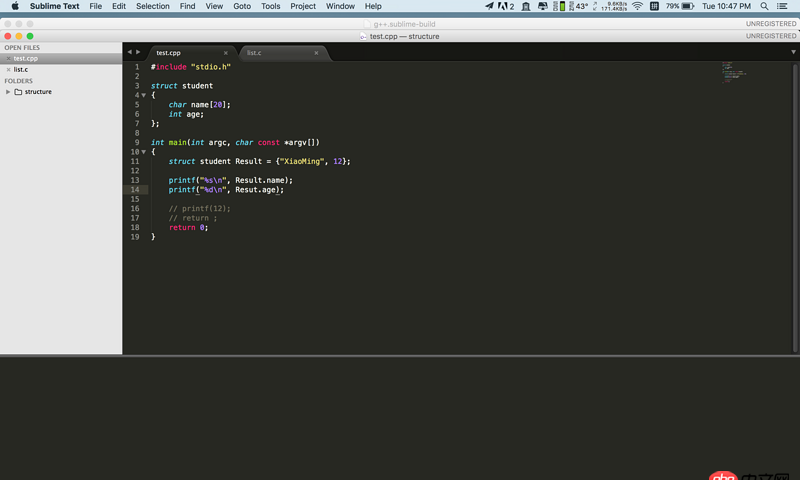
Task: Click the test.cpp file icon in title bar
Action: pos(363,36)
